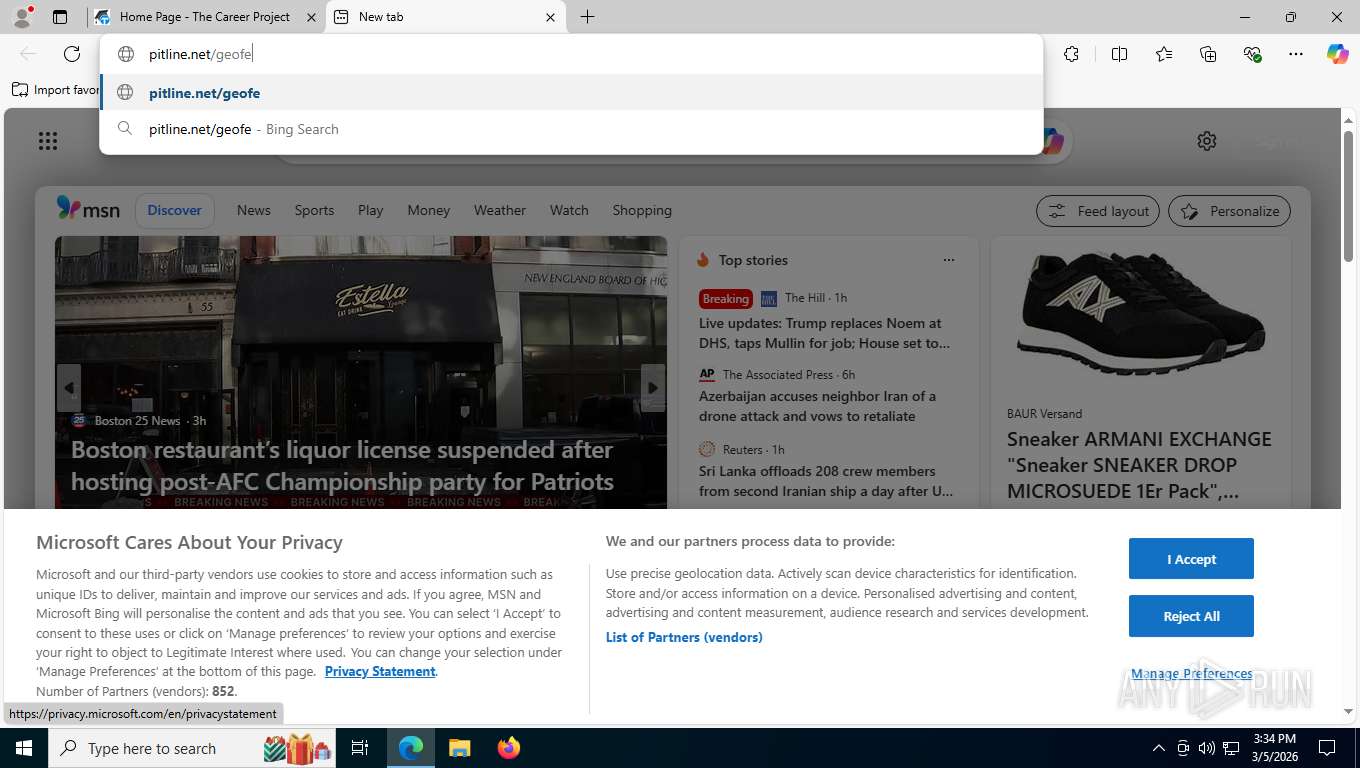Image resolution: width=1360 pixels, height=768 pixels.
Task: Open the Play tab
Action: pos(370,210)
